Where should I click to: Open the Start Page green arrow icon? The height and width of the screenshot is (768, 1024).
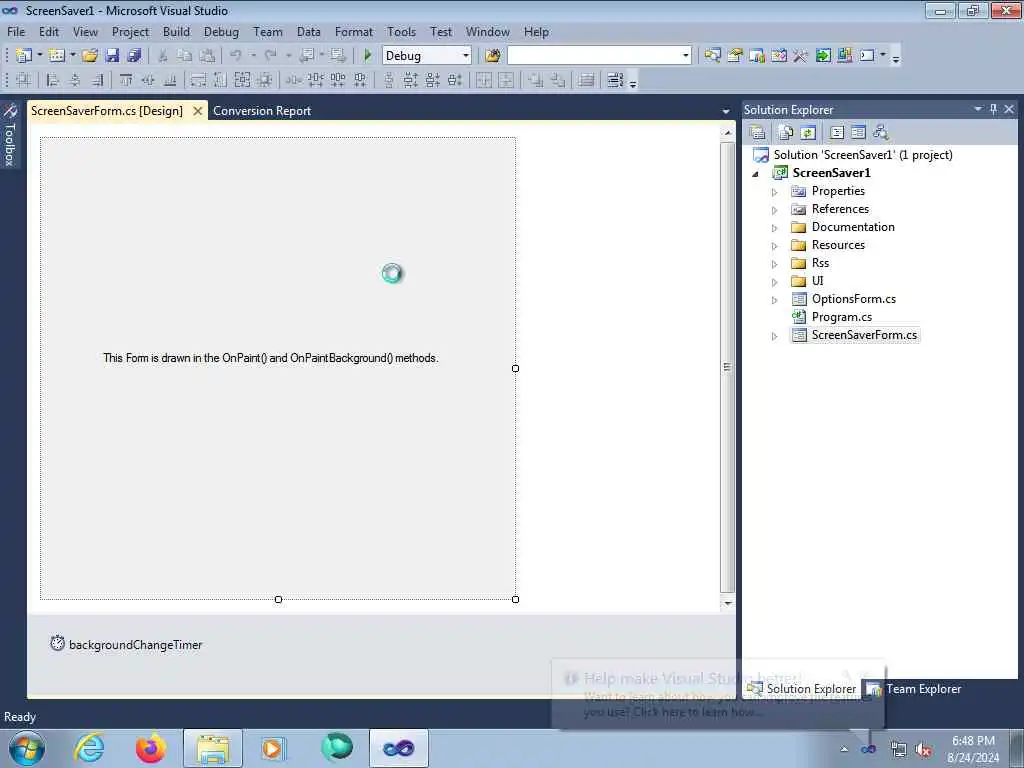[823, 56]
